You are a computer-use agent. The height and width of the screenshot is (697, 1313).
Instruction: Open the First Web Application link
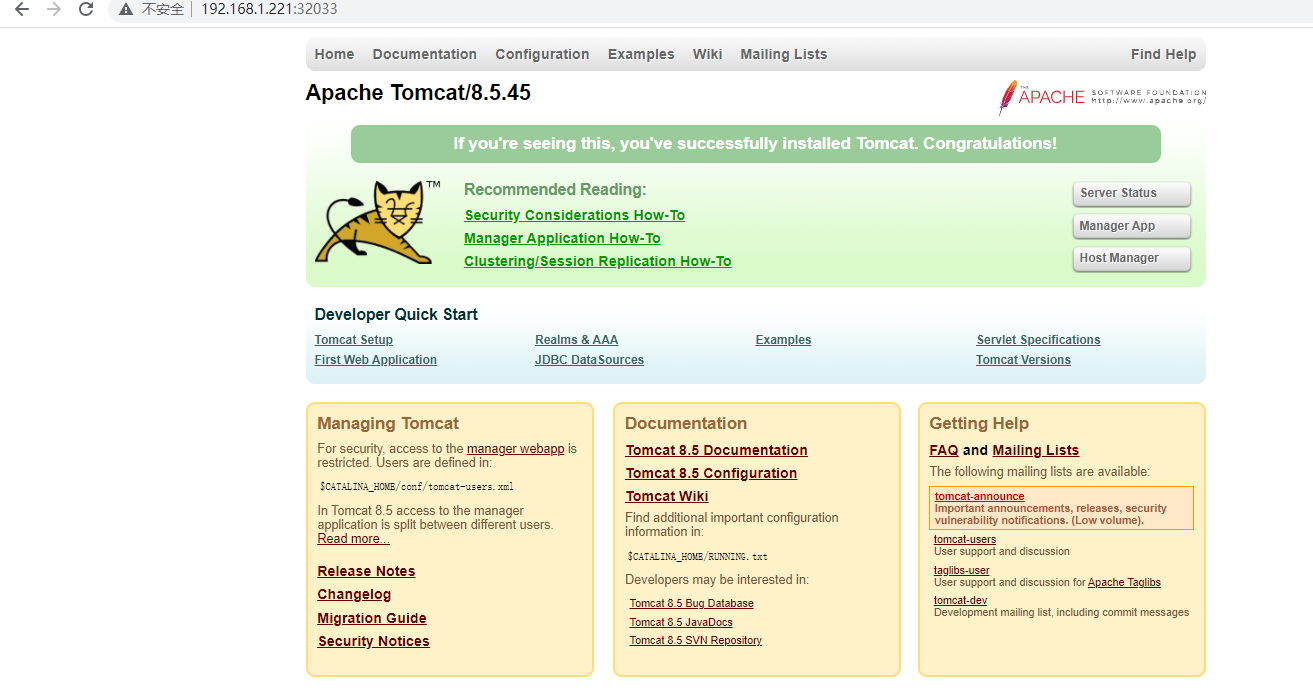click(x=376, y=360)
